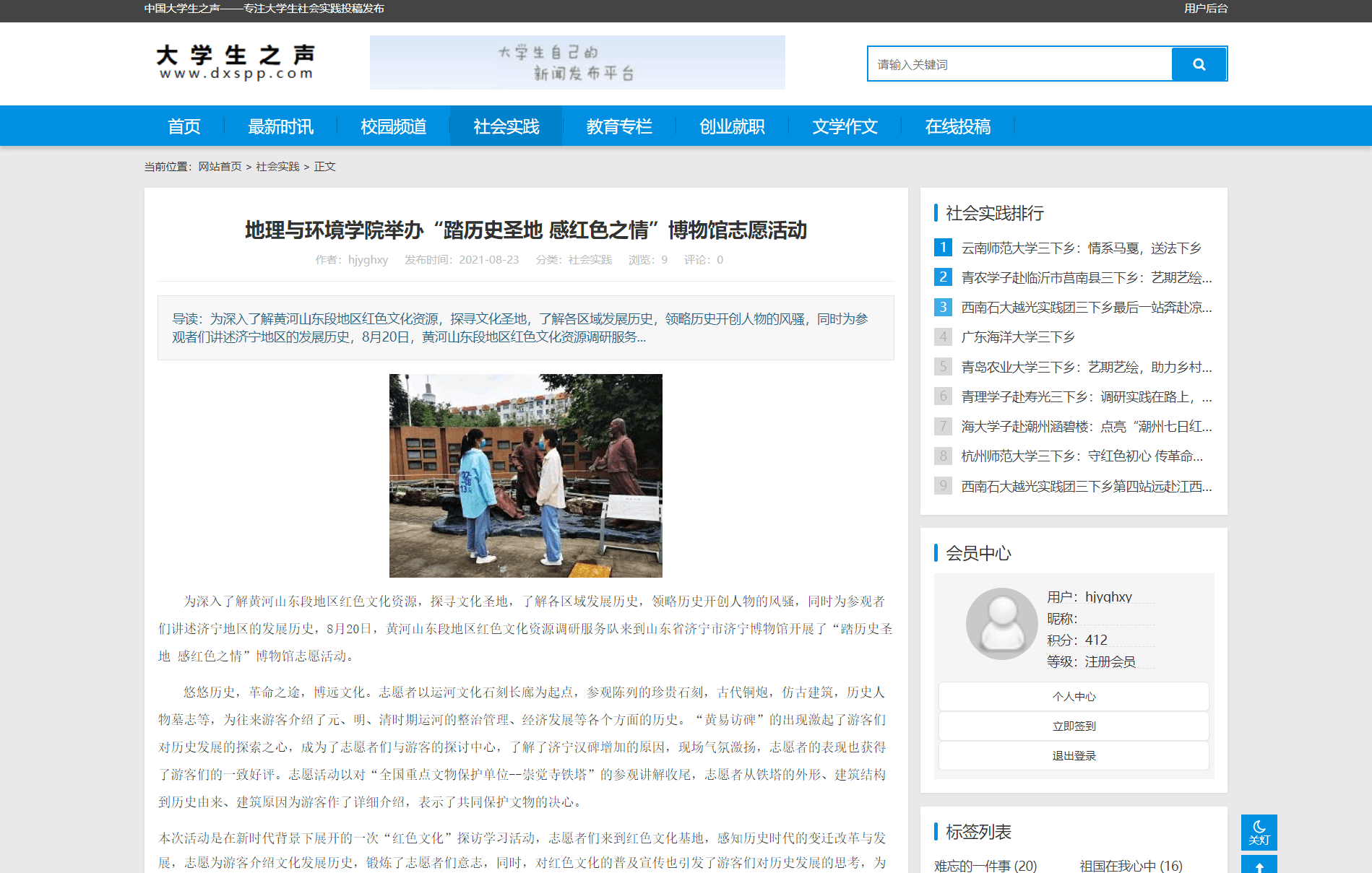
Task: Open ranked article 广东海洋大学三下乡
Action: (1018, 337)
